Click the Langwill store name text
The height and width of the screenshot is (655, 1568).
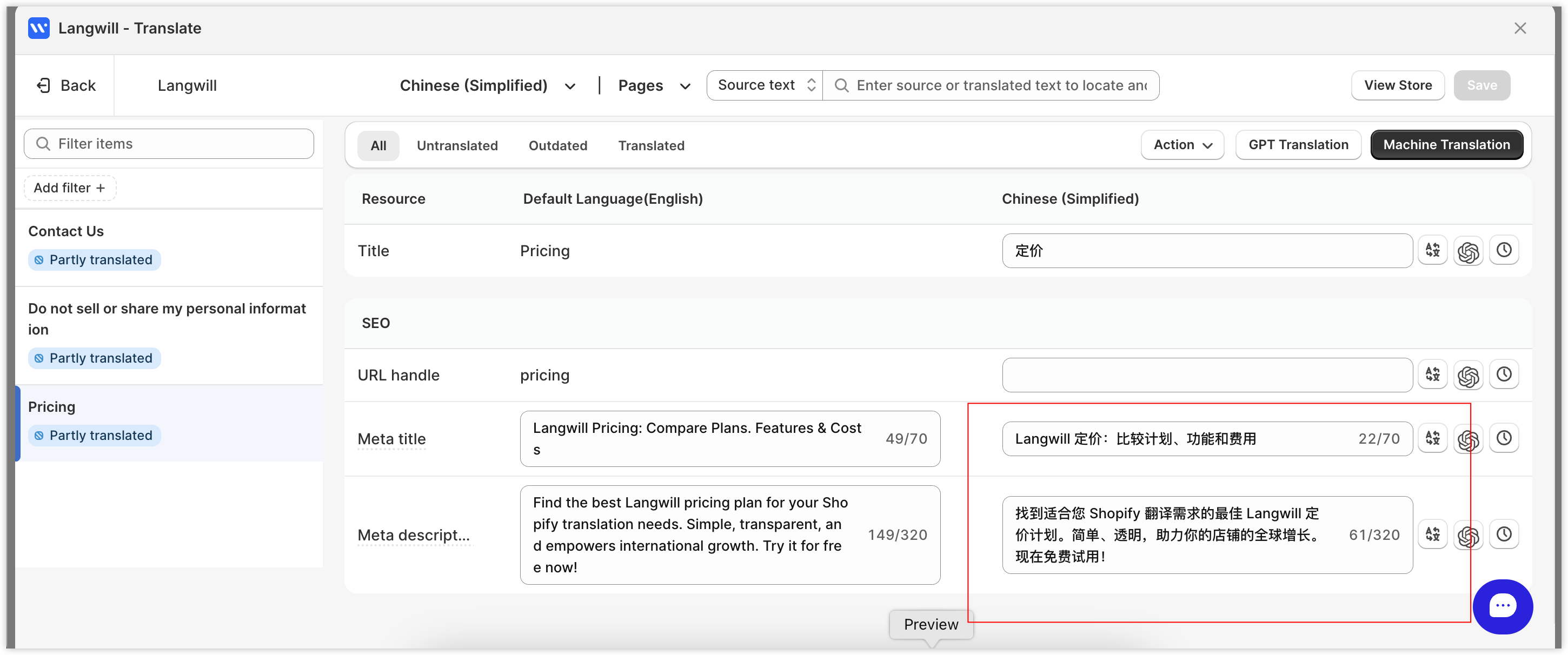click(187, 85)
